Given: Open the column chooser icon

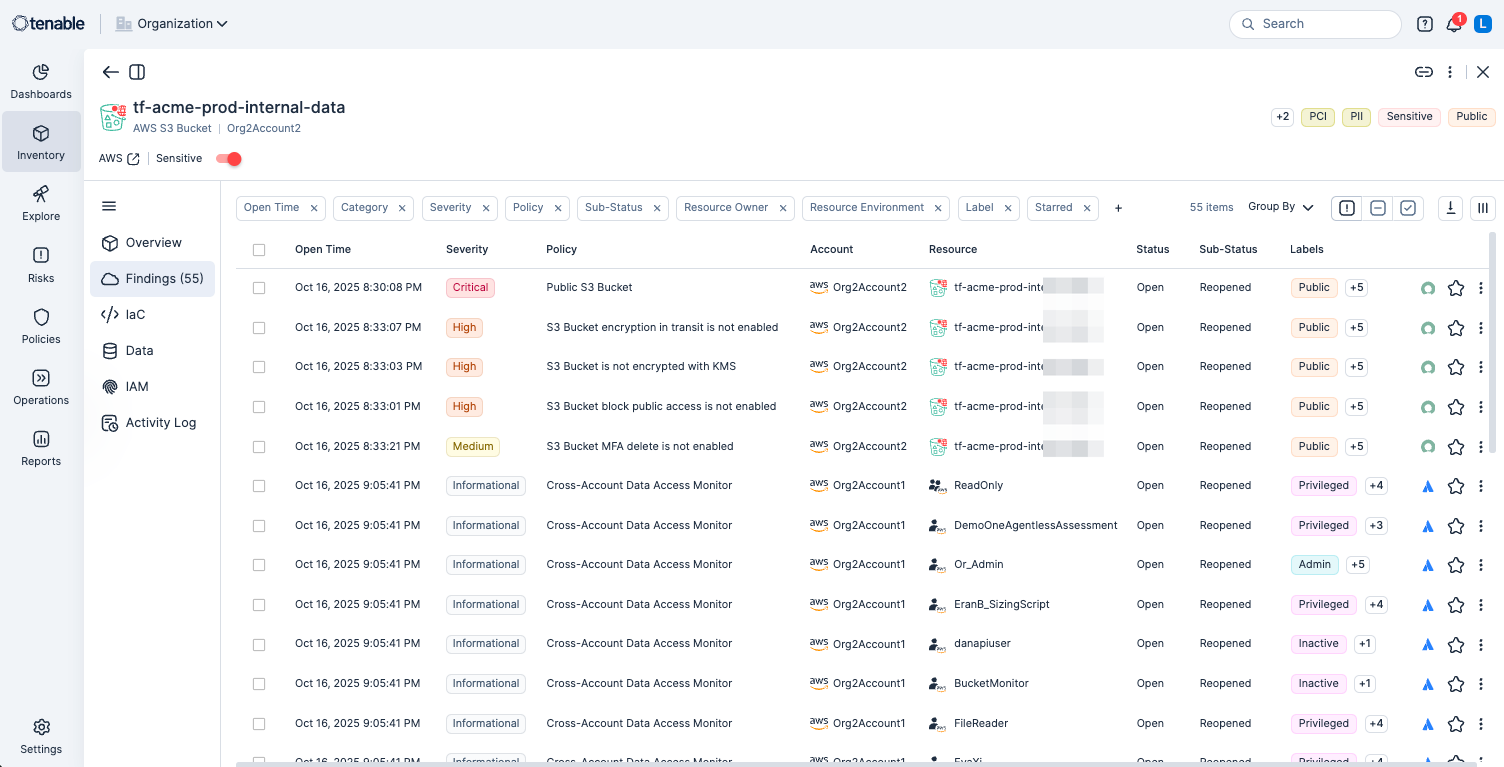Looking at the screenshot, I should (x=1483, y=208).
